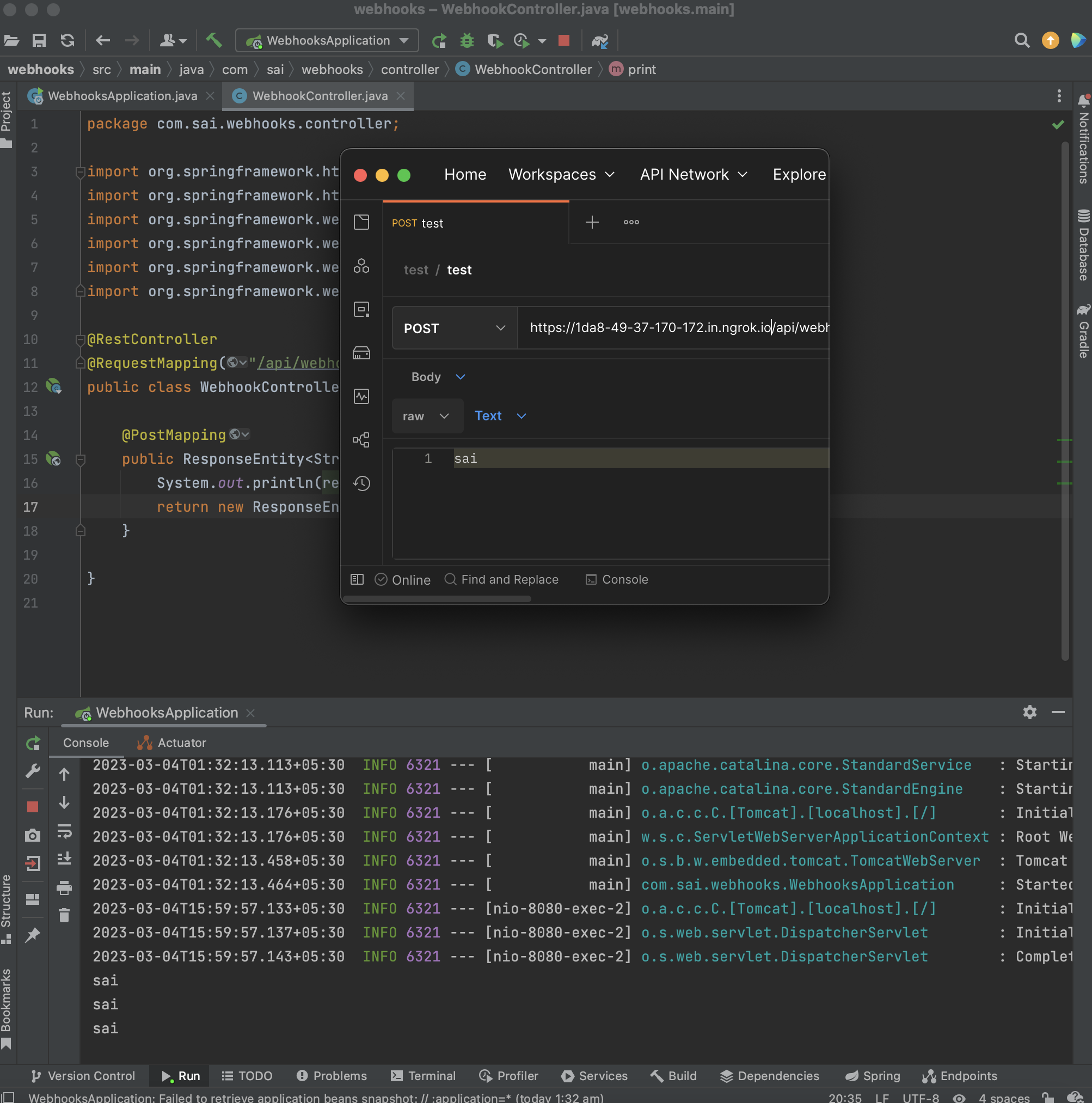Pin the Run tool window tab

[33, 935]
